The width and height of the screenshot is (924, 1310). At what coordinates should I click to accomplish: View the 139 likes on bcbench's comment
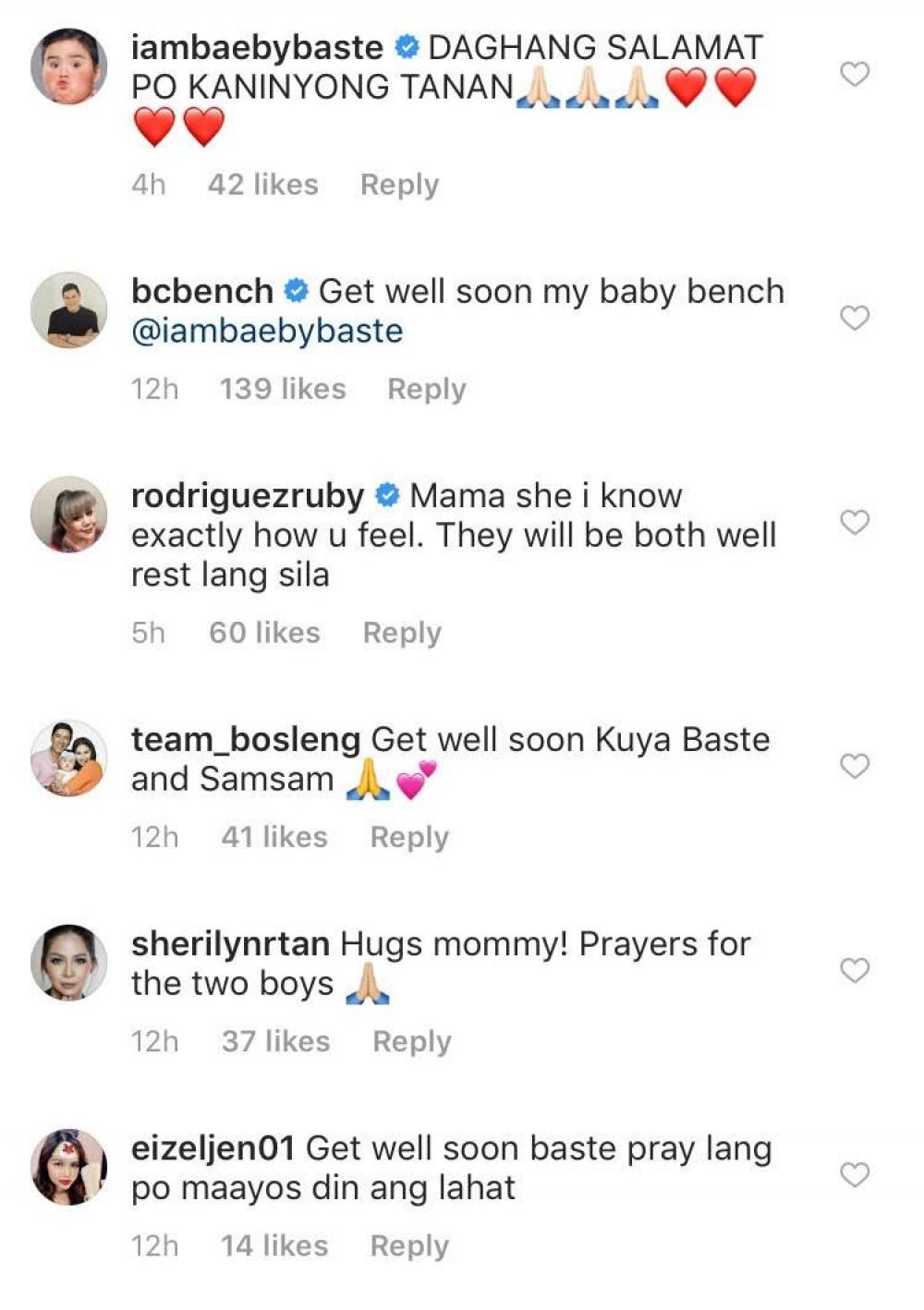(x=283, y=389)
